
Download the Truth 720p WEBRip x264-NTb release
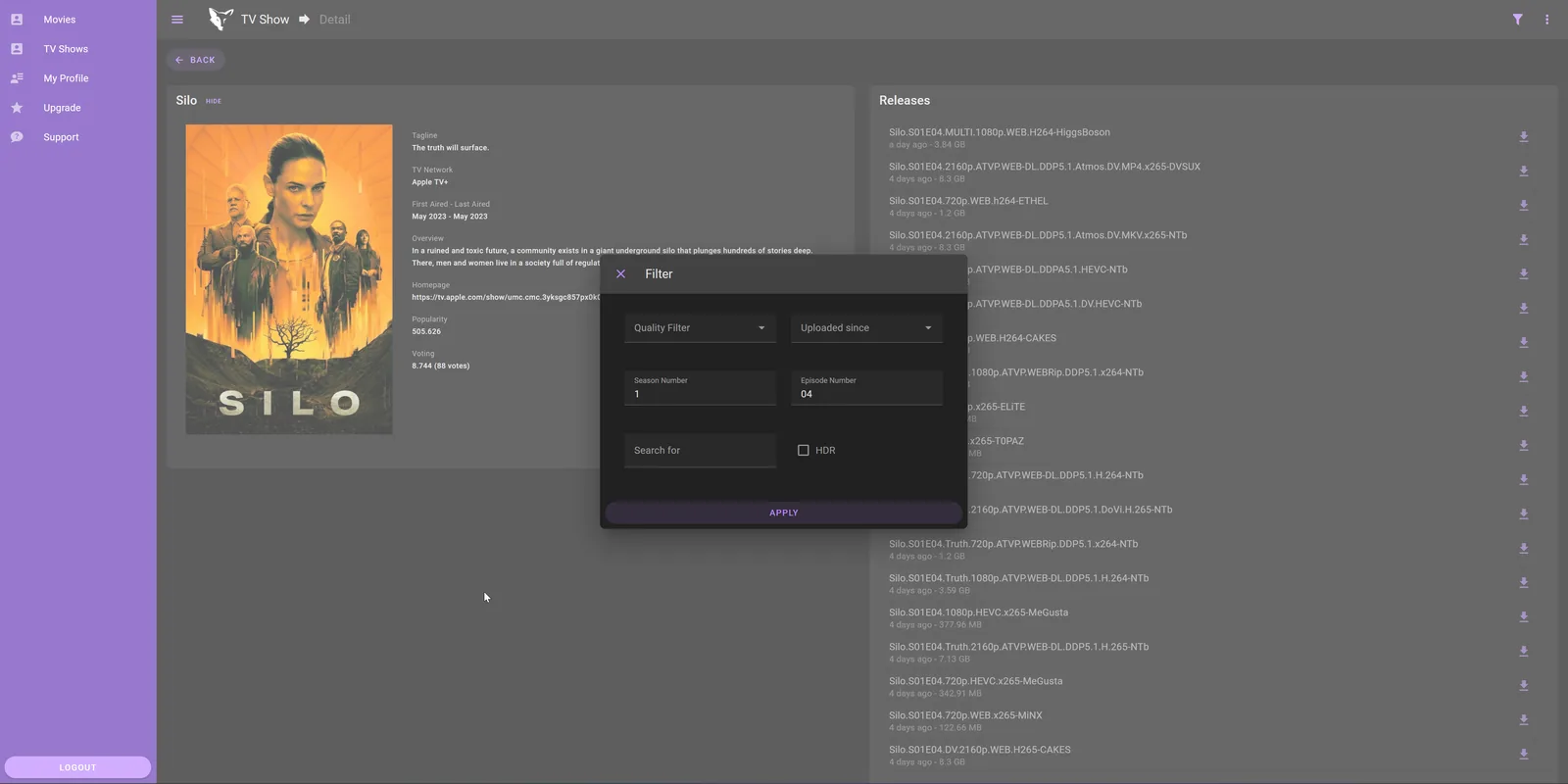1523,549
